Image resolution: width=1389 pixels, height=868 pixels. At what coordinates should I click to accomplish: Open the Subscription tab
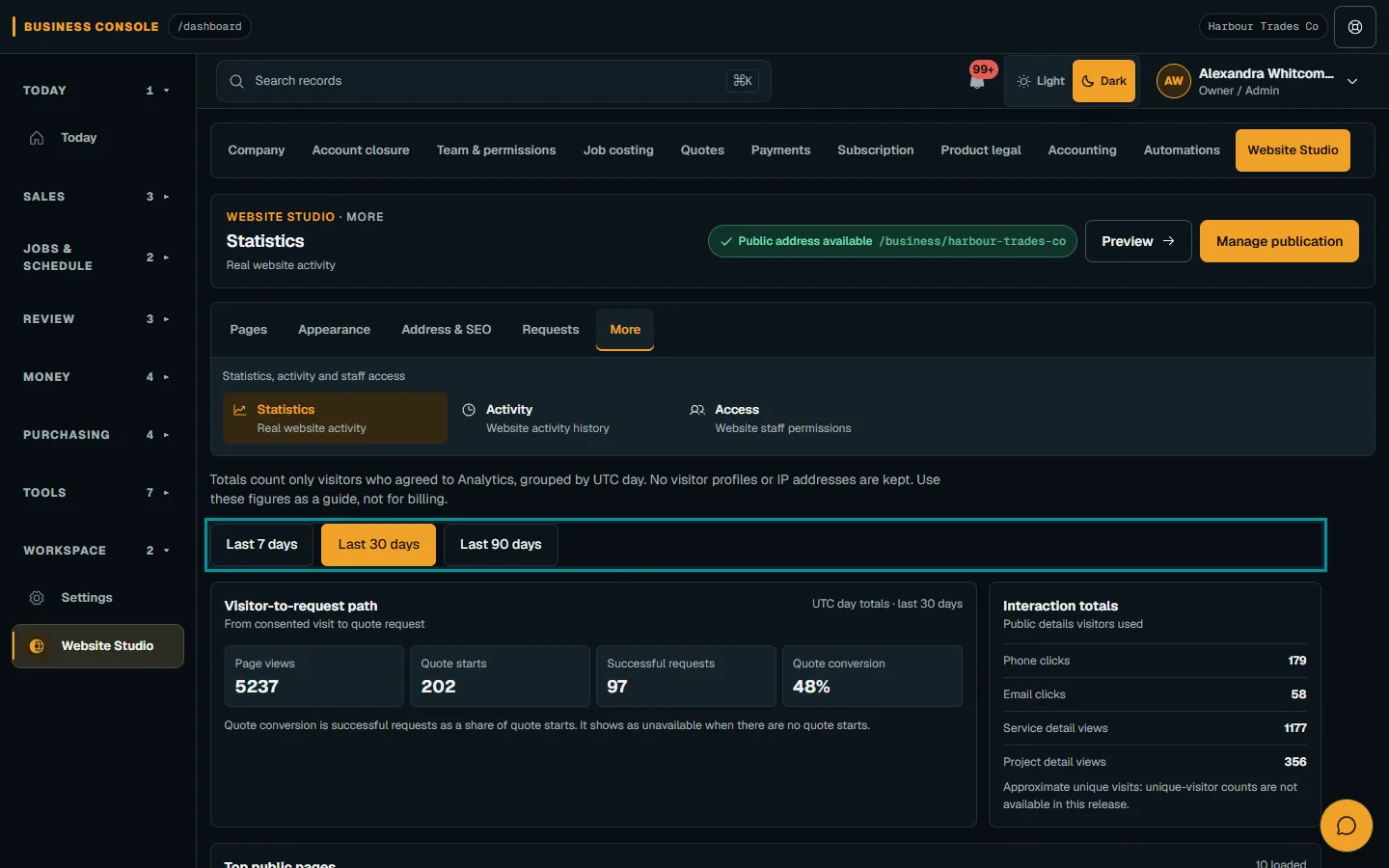pos(875,150)
